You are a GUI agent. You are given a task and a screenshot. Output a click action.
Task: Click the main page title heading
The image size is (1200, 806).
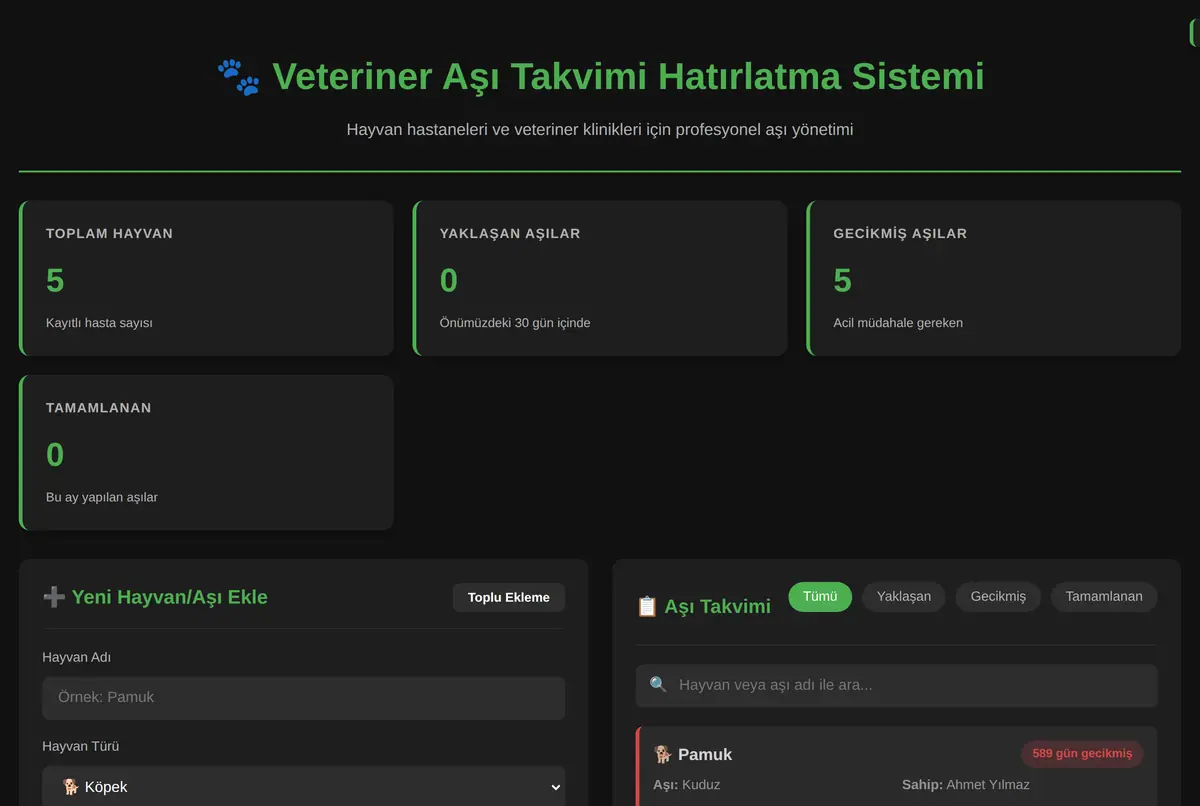pyautogui.click(x=600, y=77)
